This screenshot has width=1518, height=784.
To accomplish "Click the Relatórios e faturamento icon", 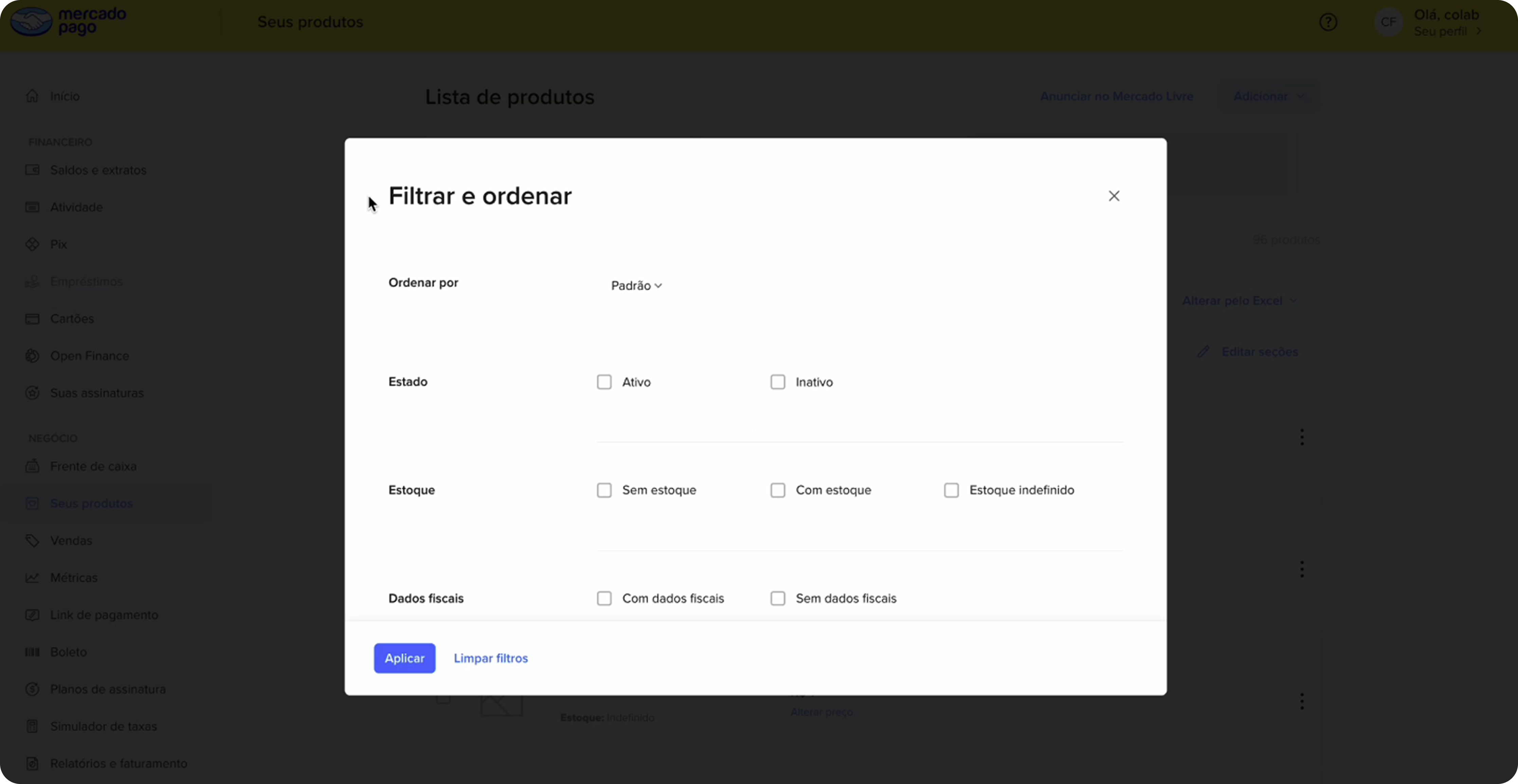I will point(32,763).
